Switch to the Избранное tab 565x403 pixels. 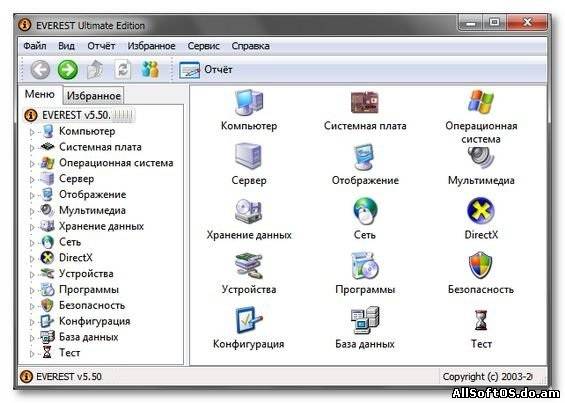coord(94,96)
